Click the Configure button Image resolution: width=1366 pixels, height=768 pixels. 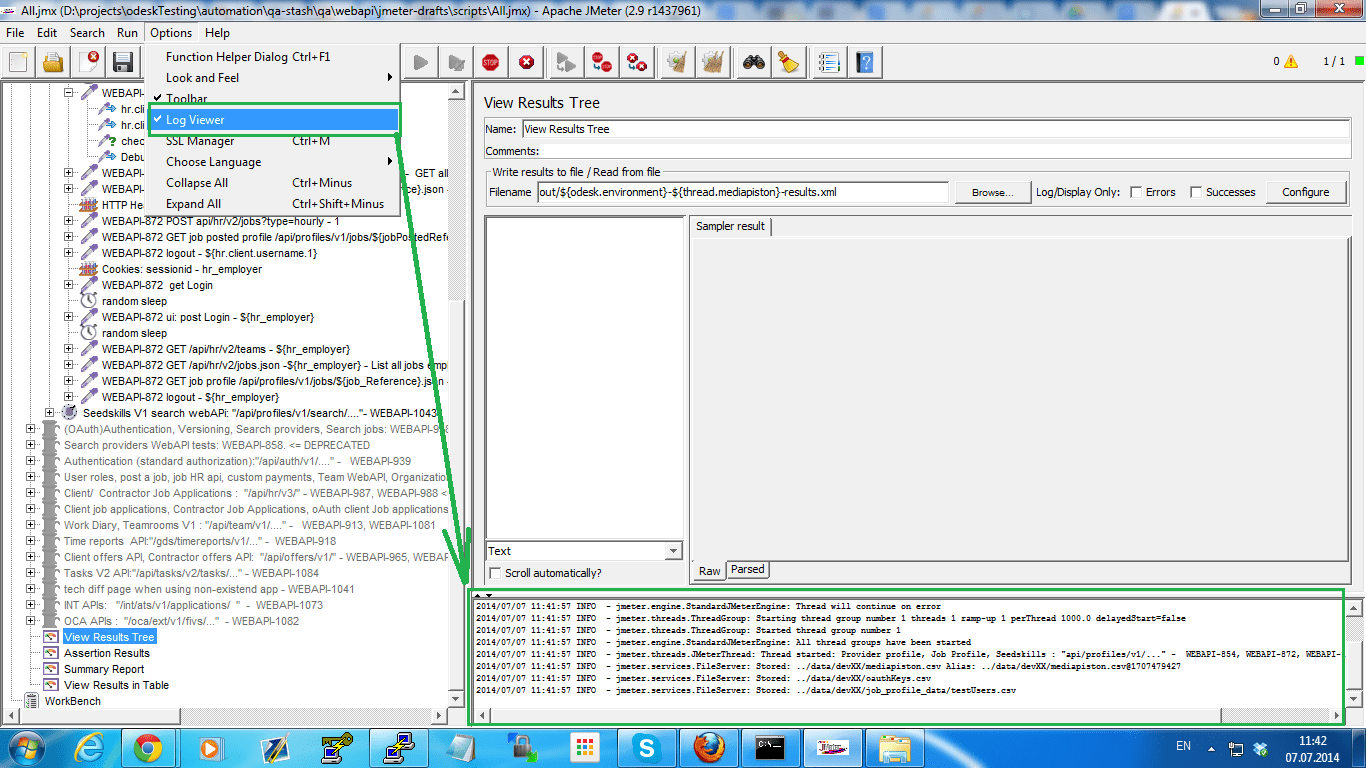click(x=1305, y=192)
